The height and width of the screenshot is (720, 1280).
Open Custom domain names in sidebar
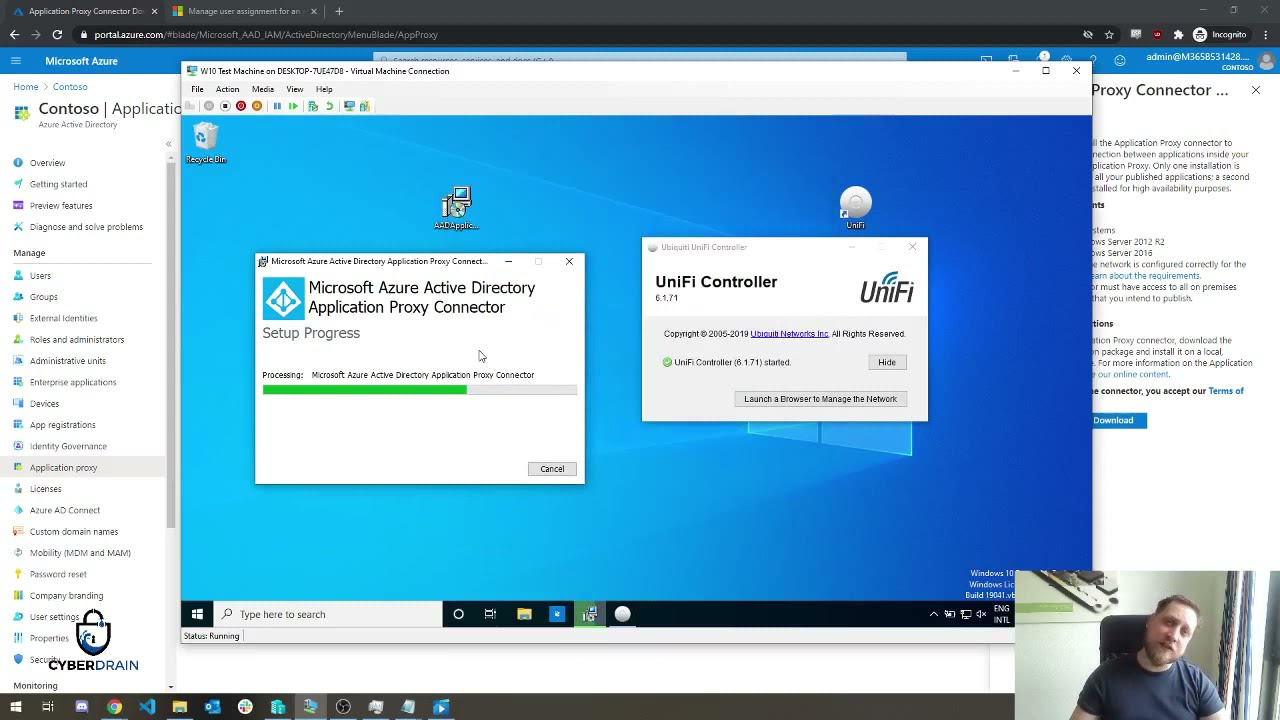74,532
